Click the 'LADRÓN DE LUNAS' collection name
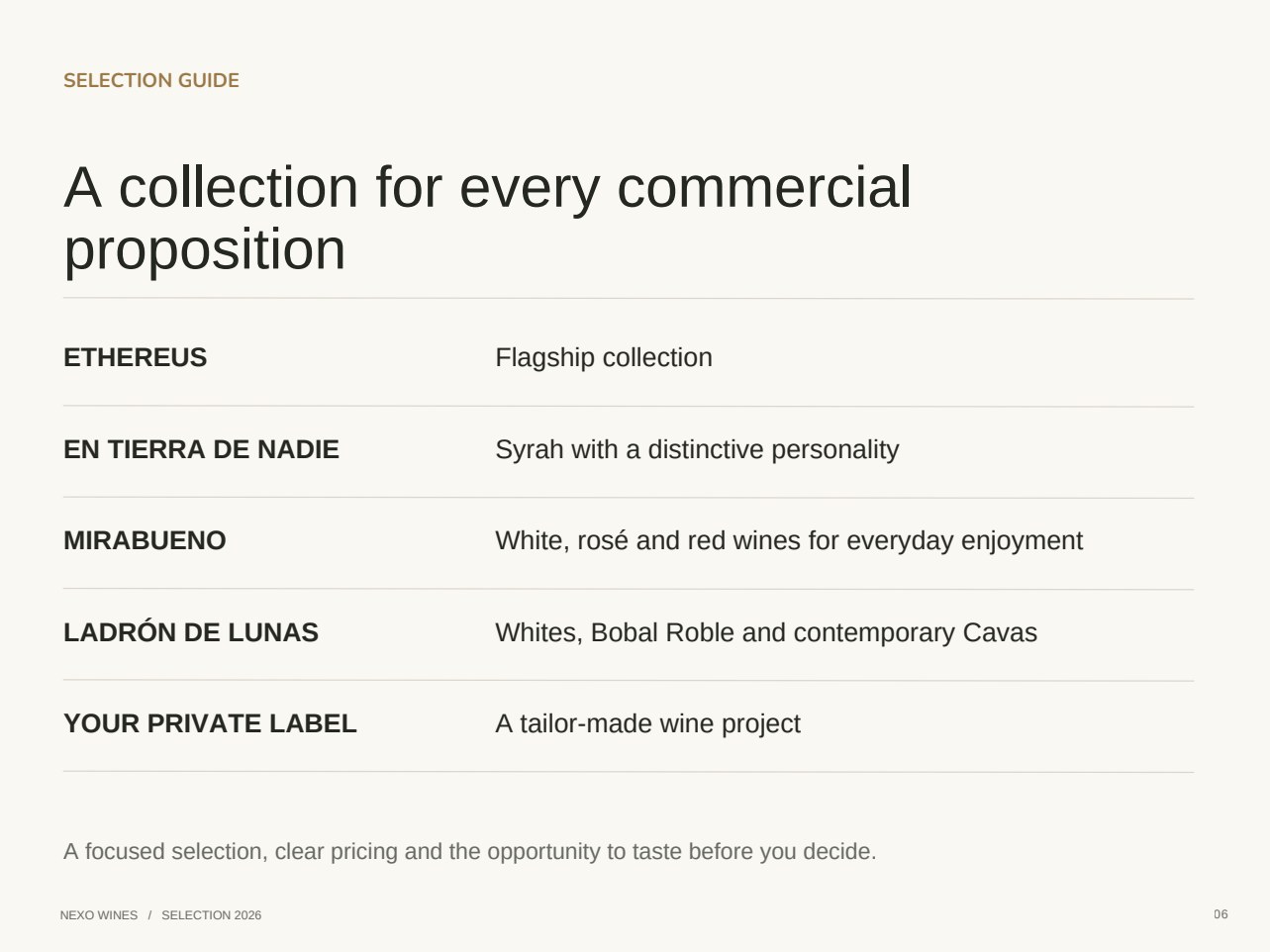 pyautogui.click(x=191, y=632)
